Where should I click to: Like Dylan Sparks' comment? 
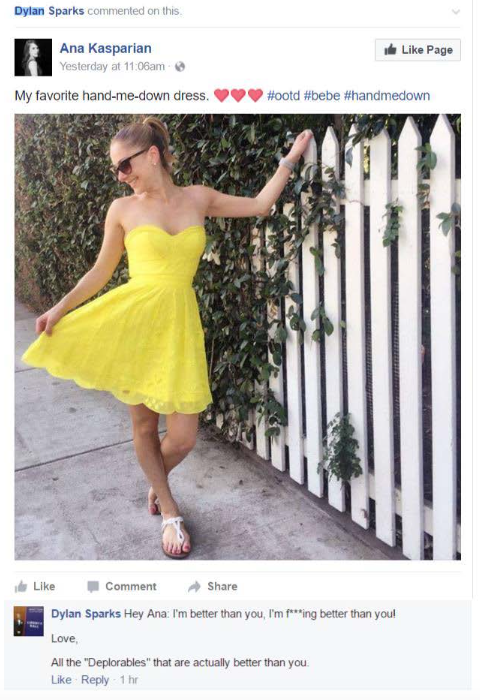coord(61,680)
